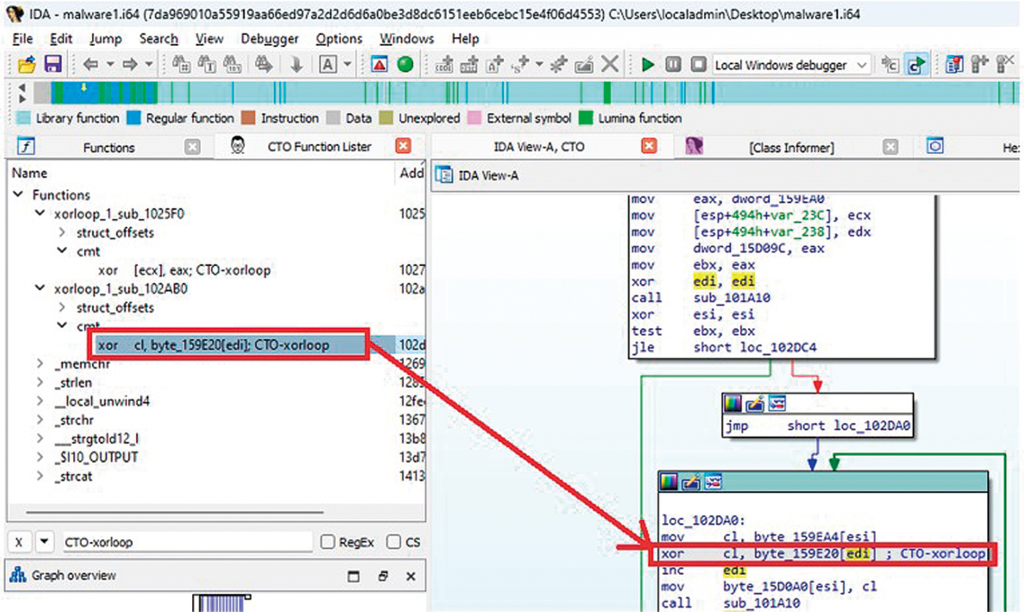The image size is (1024, 612).
Task: Open the Debugger menu
Action: [269, 38]
